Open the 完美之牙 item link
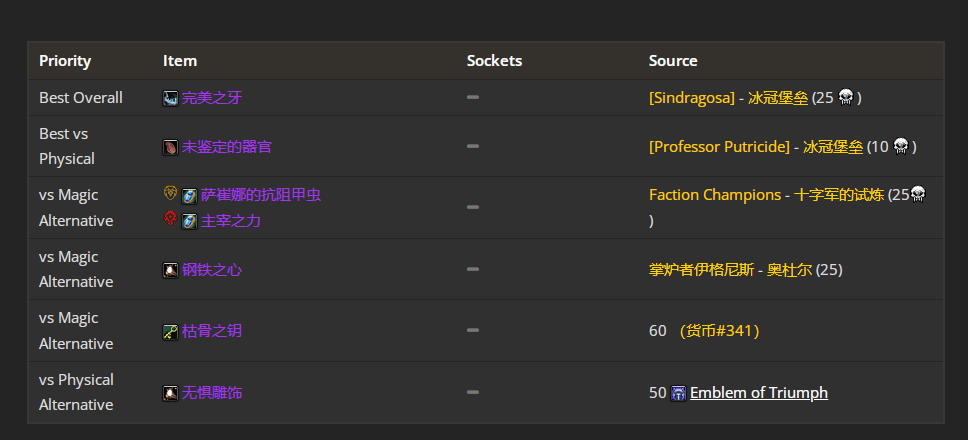 pos(212,98)
